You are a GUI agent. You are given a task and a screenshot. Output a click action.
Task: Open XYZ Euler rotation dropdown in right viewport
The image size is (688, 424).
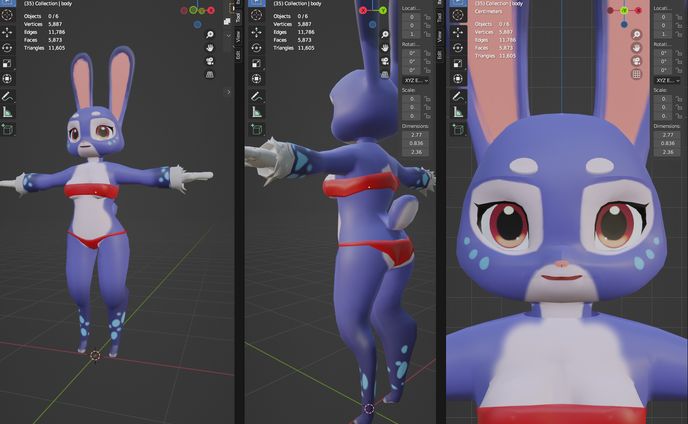667,80
